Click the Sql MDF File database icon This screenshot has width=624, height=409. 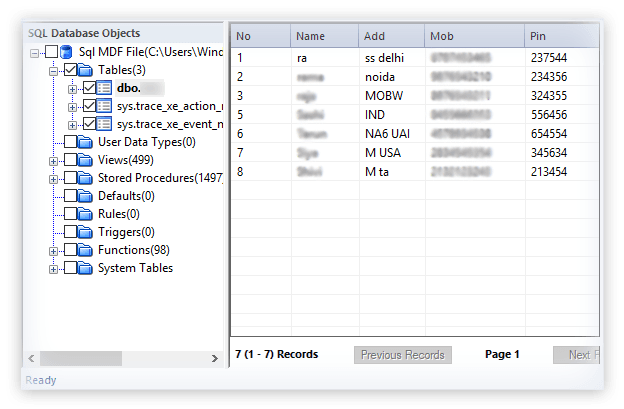coord(67,52)
